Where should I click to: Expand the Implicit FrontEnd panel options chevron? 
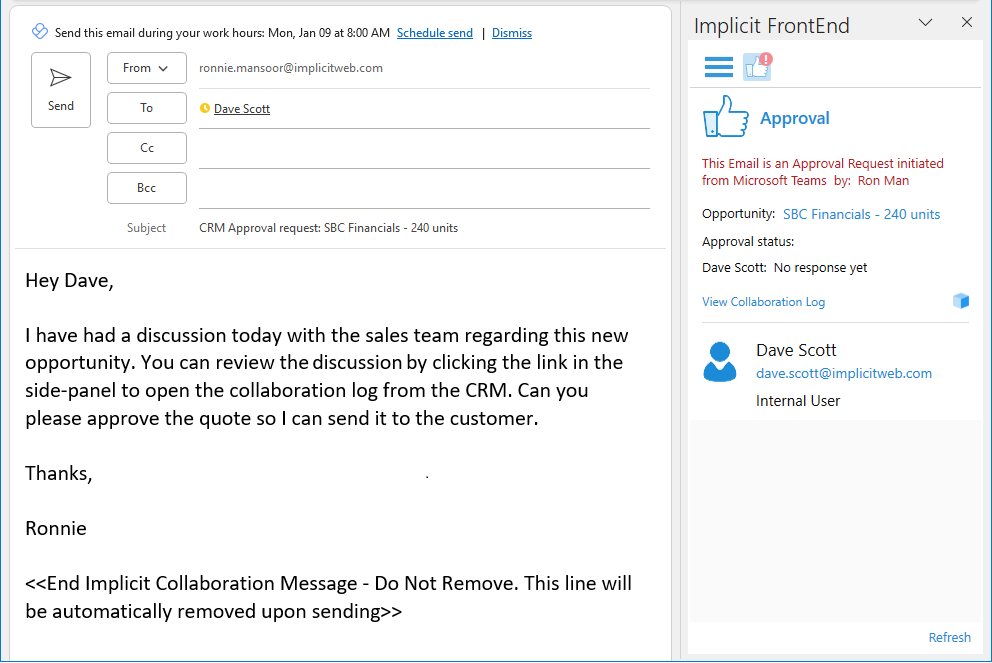[925, 23]
